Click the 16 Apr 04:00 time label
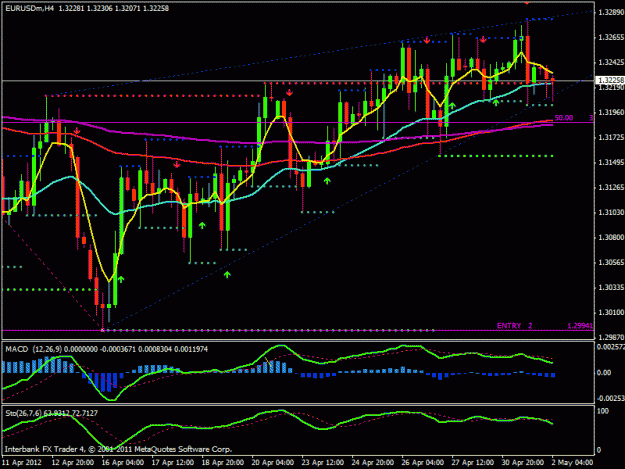The image size is (625, 469). pos(123,463)
